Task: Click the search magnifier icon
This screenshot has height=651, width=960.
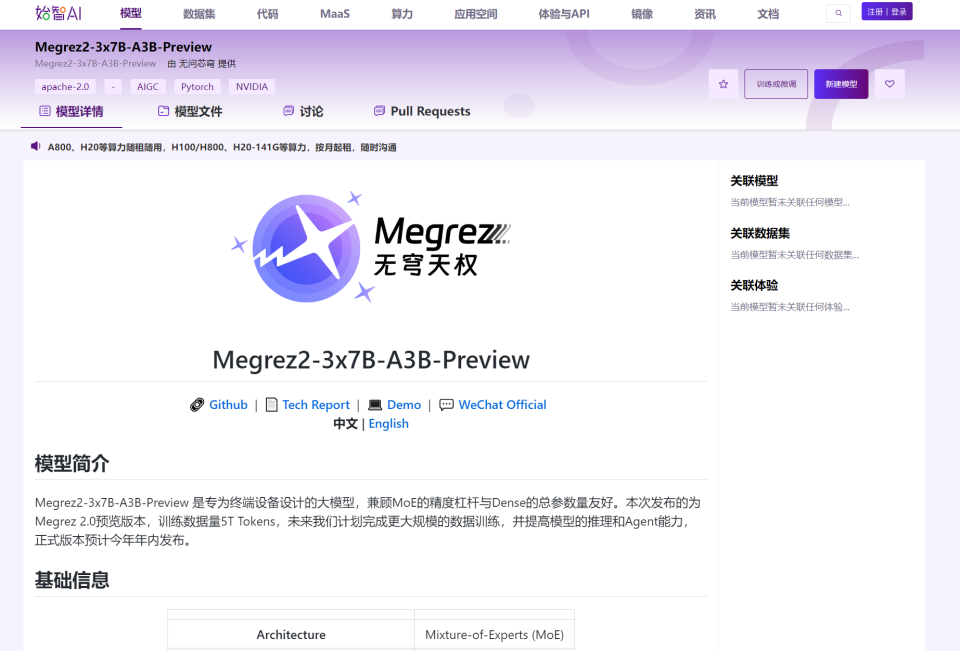Action: [x=838, y=13]
